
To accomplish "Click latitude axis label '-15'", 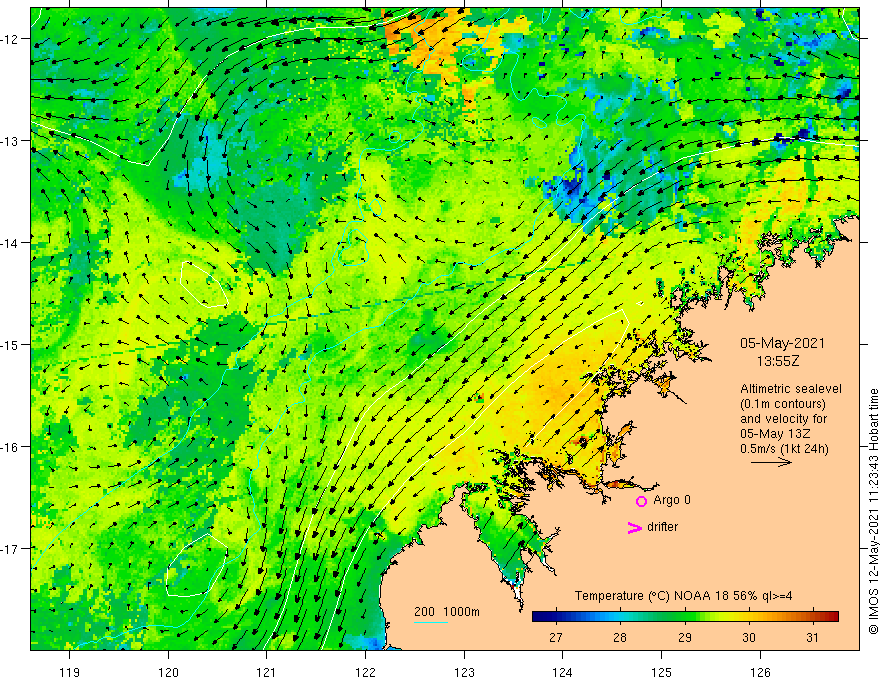I will pos(11,344).
